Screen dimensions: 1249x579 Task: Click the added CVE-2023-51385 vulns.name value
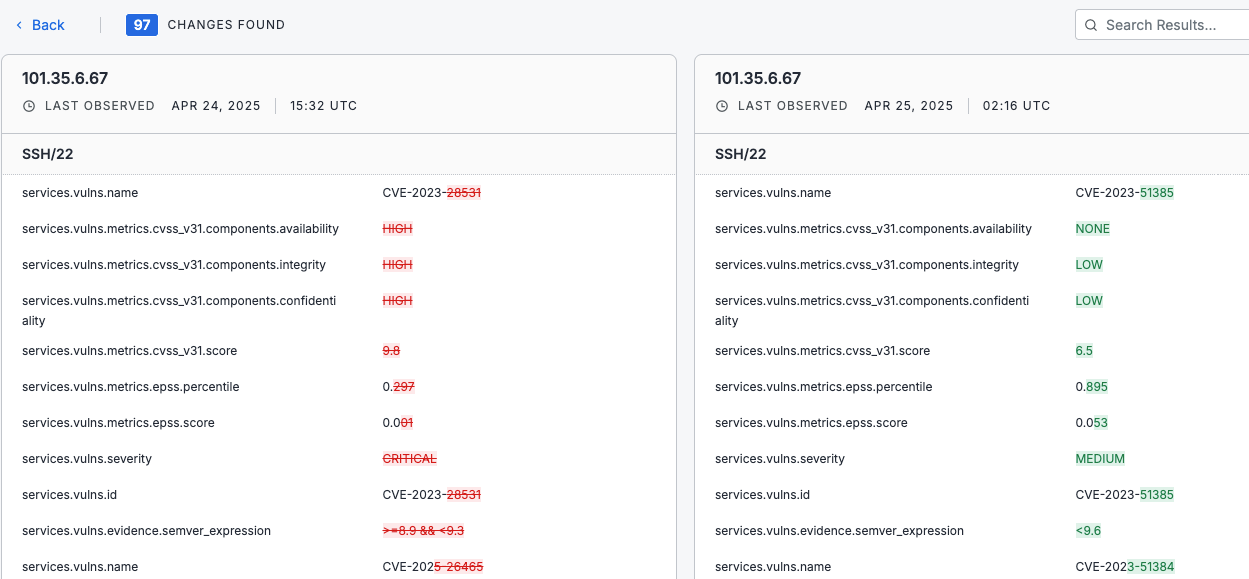(1125, 193)
